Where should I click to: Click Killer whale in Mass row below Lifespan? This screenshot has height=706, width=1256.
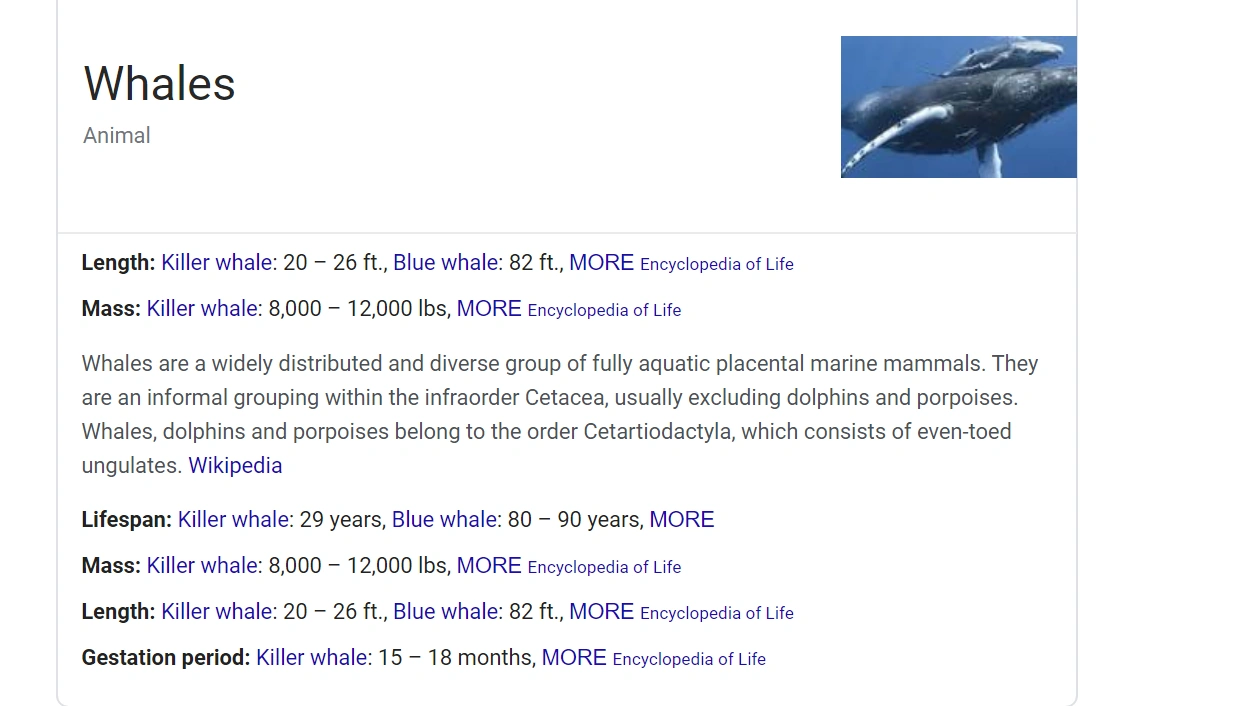[x=202, y=566]
